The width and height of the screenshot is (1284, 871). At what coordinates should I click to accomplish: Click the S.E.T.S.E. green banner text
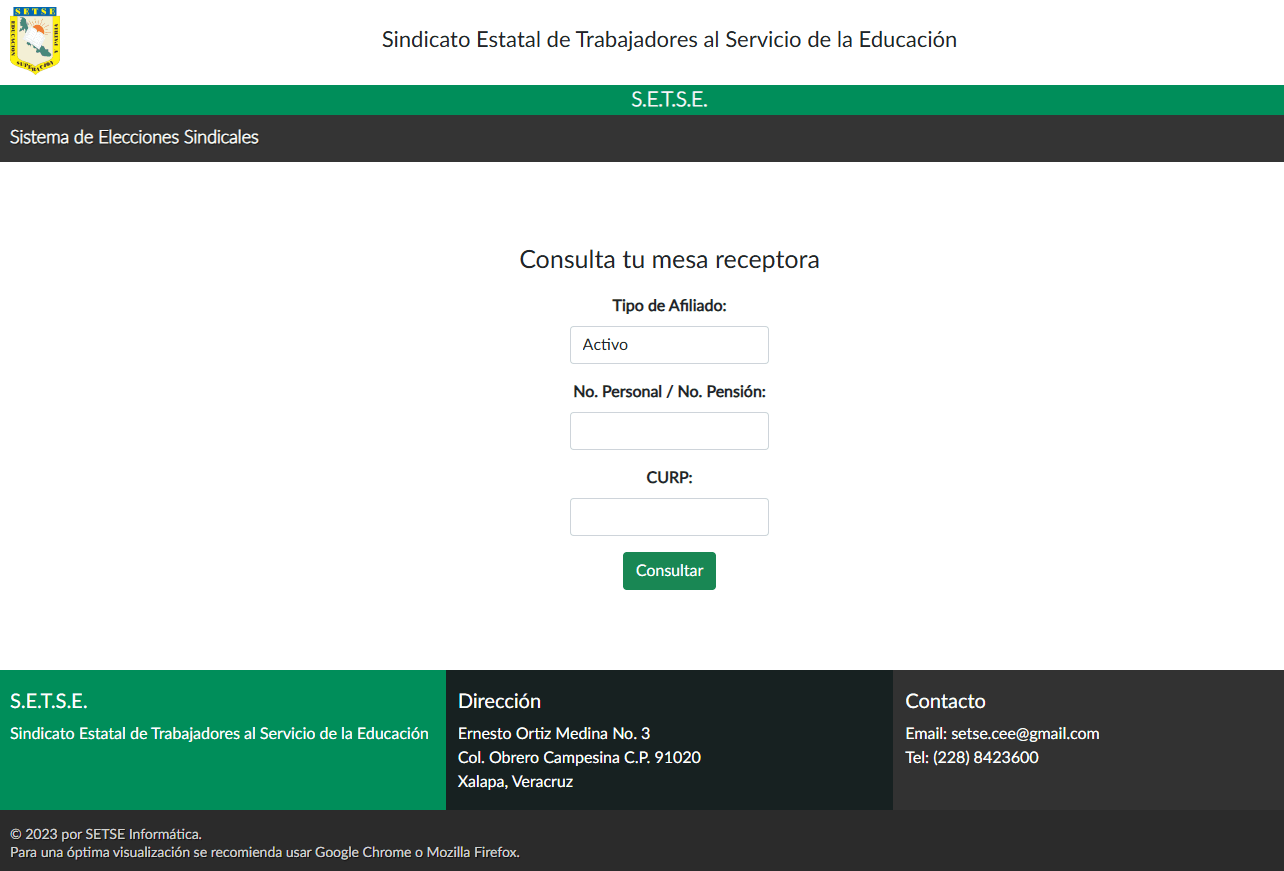pos(669,100)
